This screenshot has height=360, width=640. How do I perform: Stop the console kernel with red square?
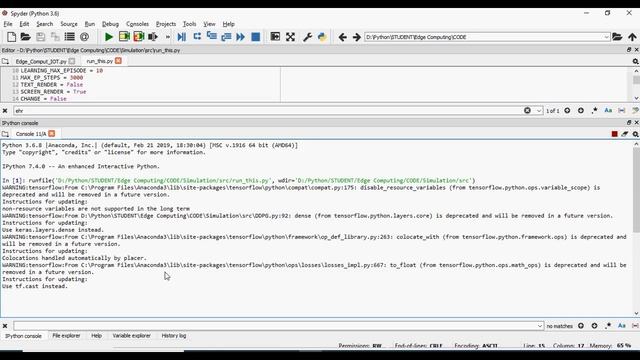[615, 134]
